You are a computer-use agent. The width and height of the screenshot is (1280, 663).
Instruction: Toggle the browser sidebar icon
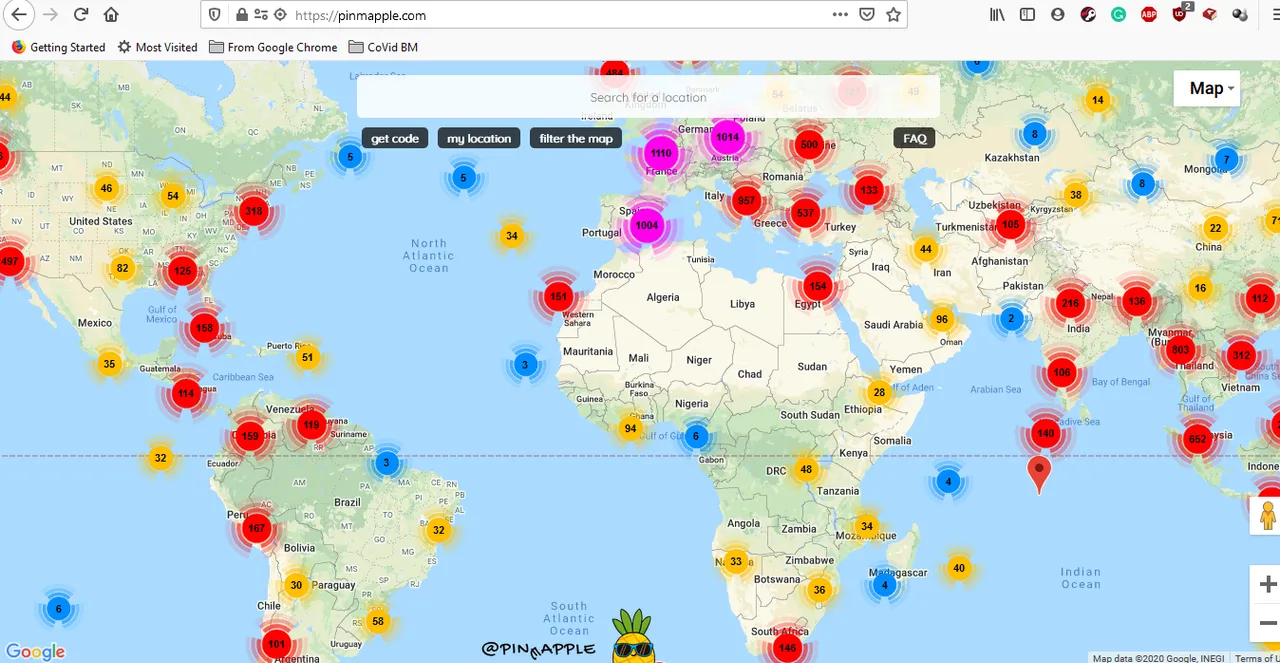pos(1027,15)
